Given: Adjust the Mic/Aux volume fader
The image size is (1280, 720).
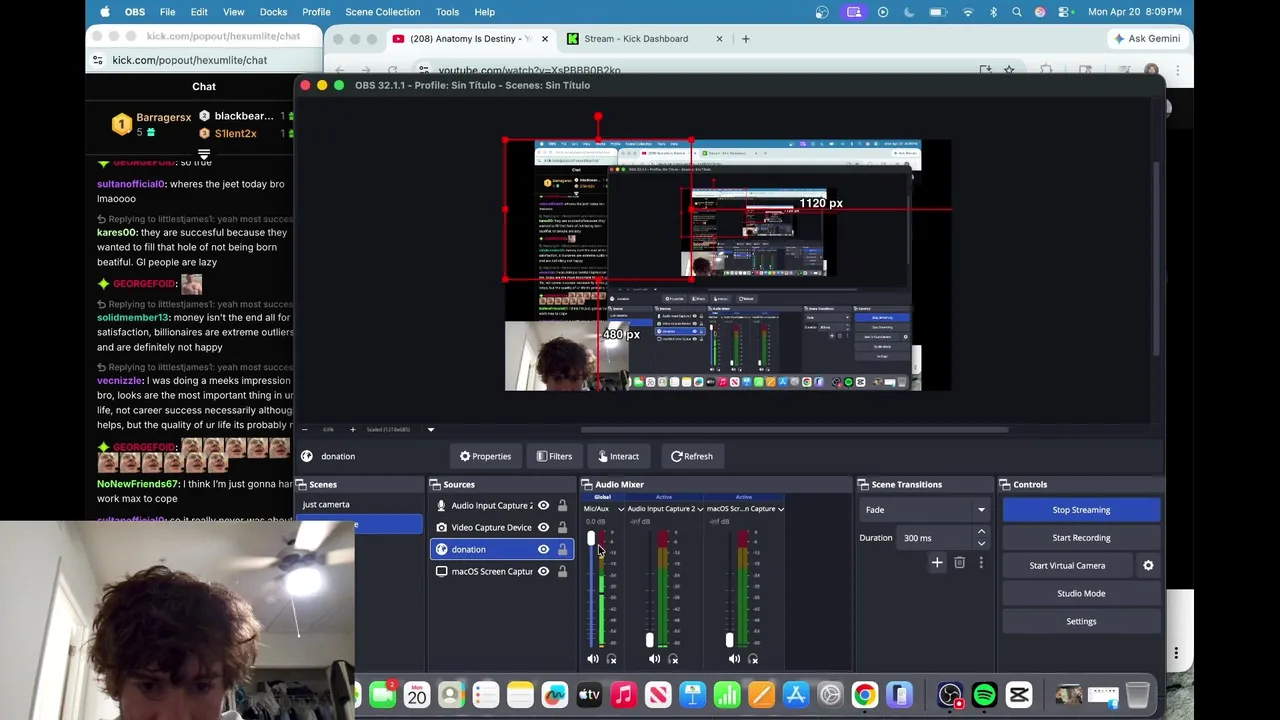Looking at the screenshot, I should [x=590, y=540].
